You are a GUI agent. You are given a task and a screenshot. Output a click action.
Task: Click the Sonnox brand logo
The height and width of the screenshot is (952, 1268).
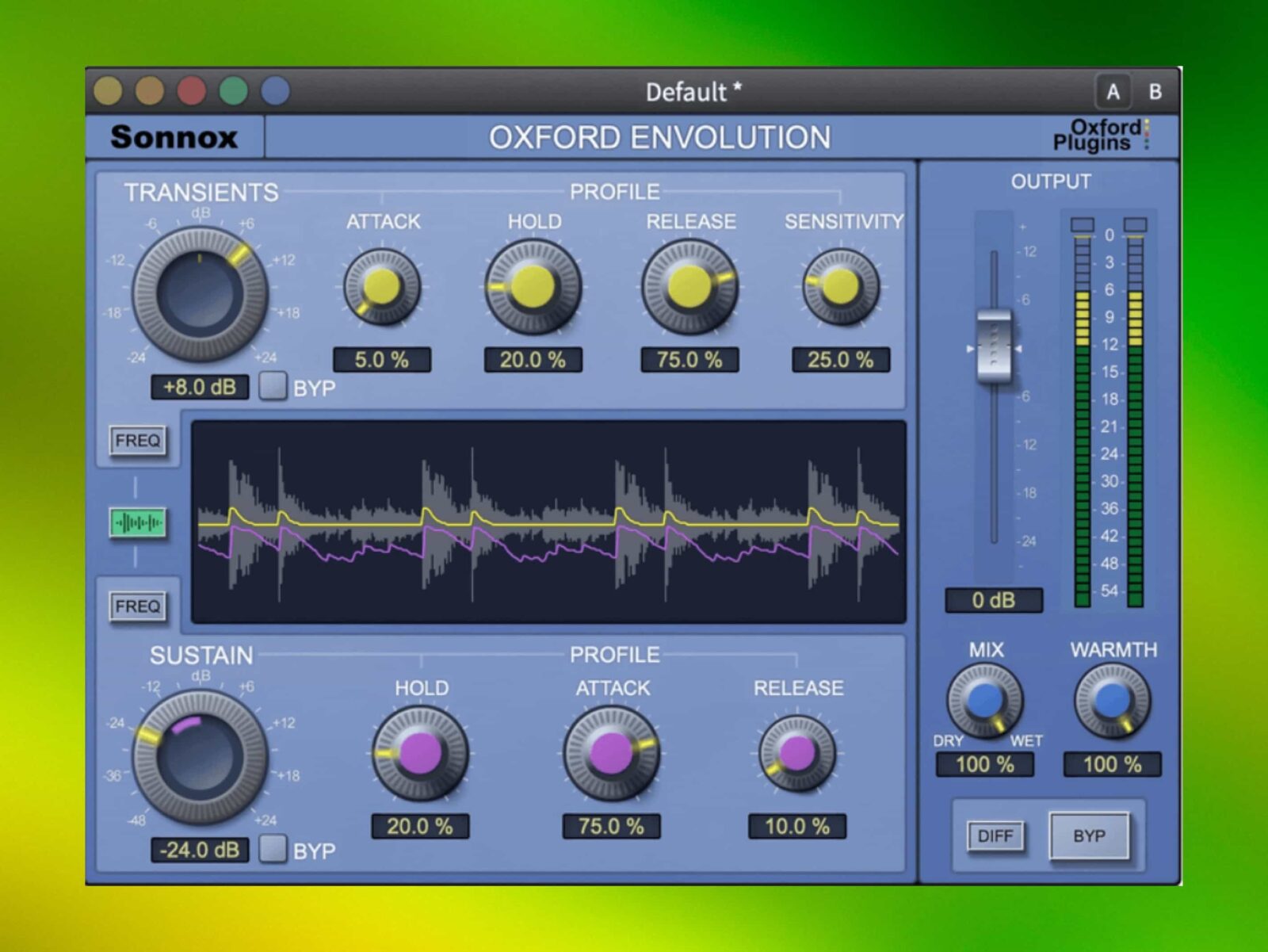[174, 137]
